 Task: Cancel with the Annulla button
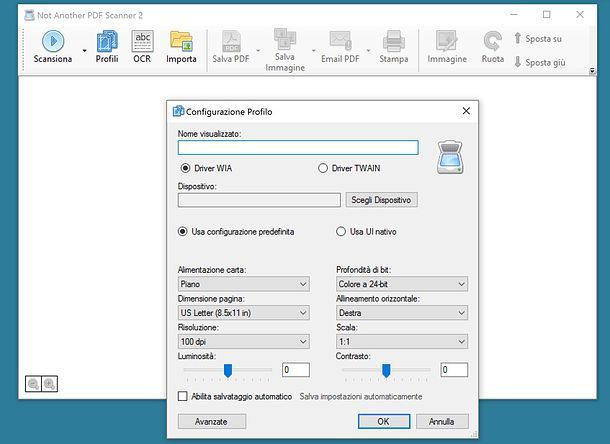pos(442,421)
